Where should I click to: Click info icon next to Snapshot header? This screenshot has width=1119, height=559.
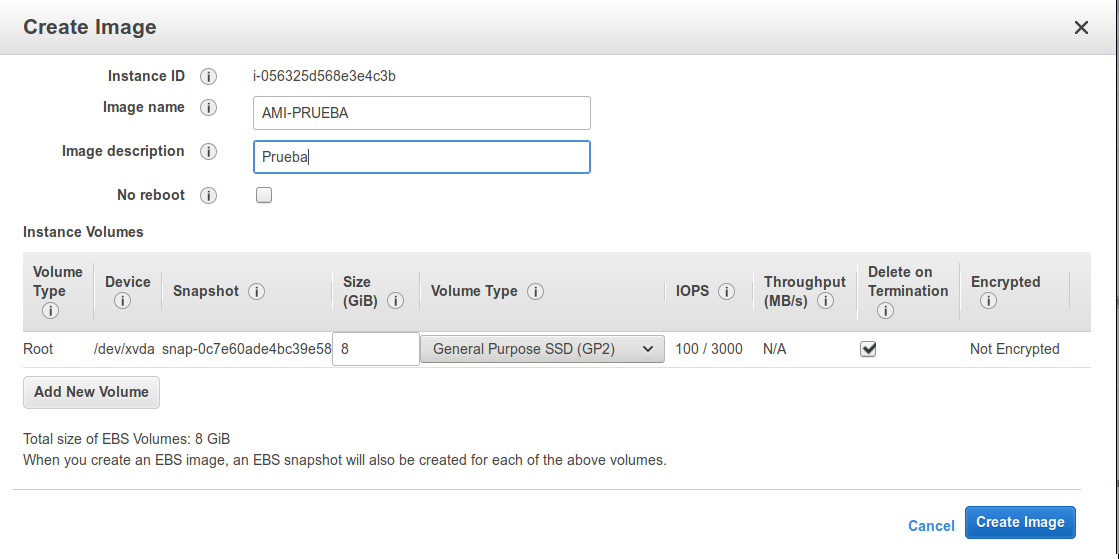(x=256, y=292)
